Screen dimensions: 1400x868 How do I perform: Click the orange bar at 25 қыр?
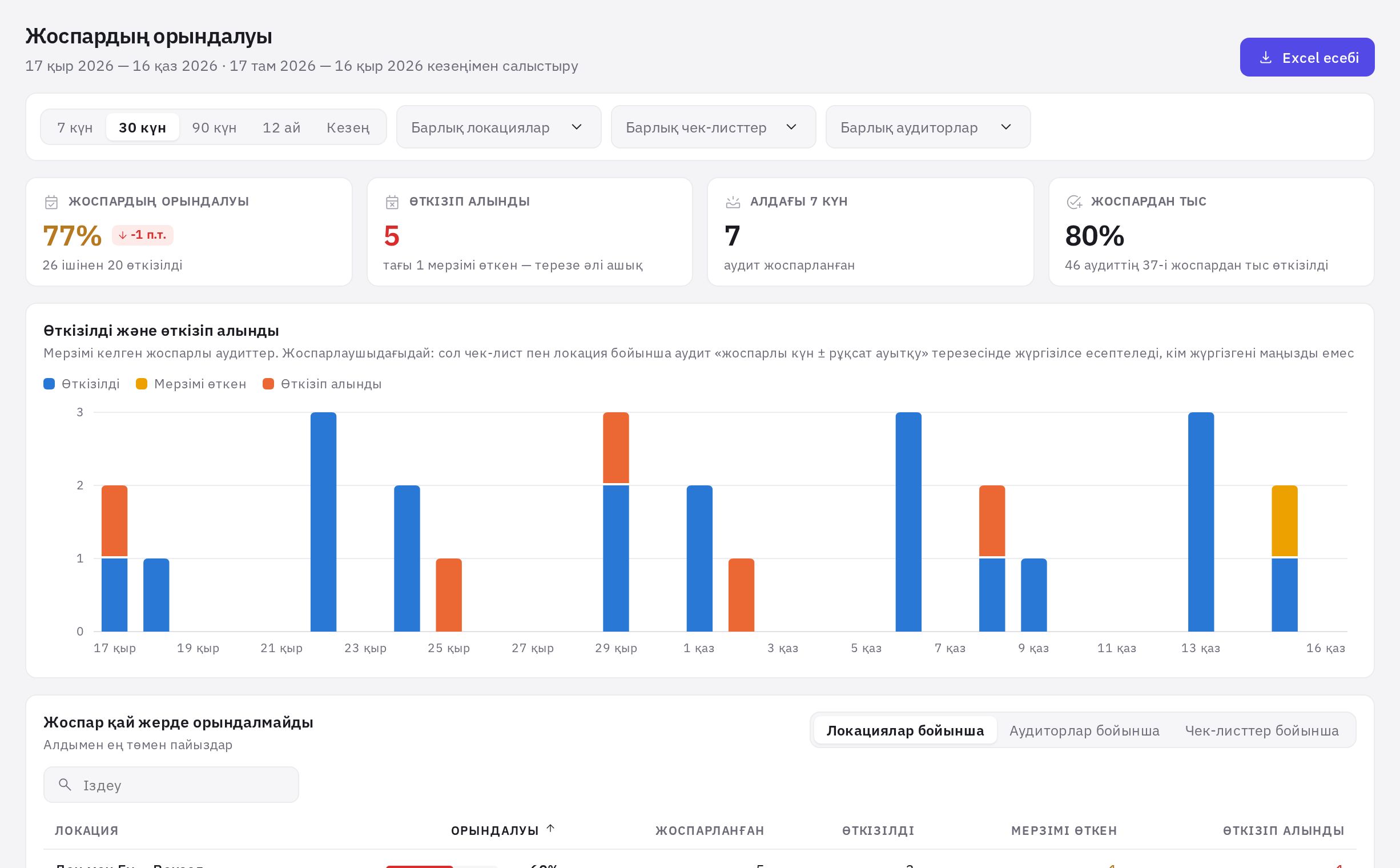coord(449,594)
